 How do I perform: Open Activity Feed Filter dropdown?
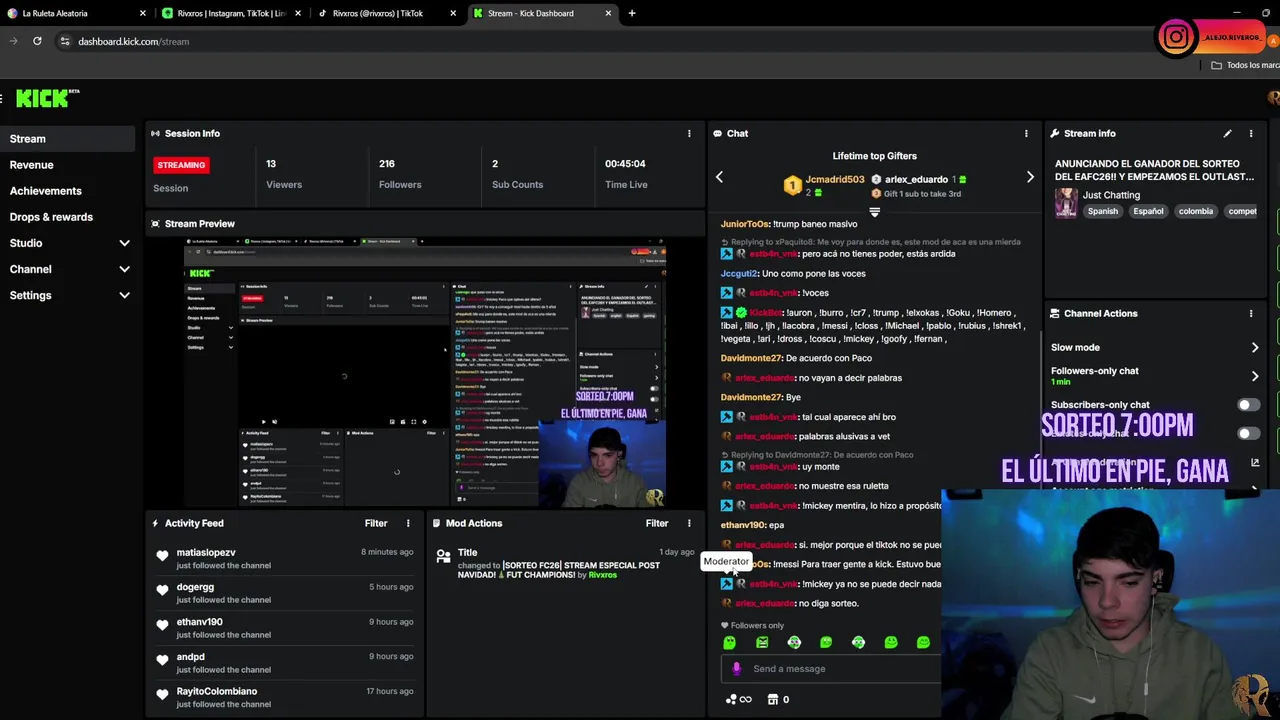[376, 523]
